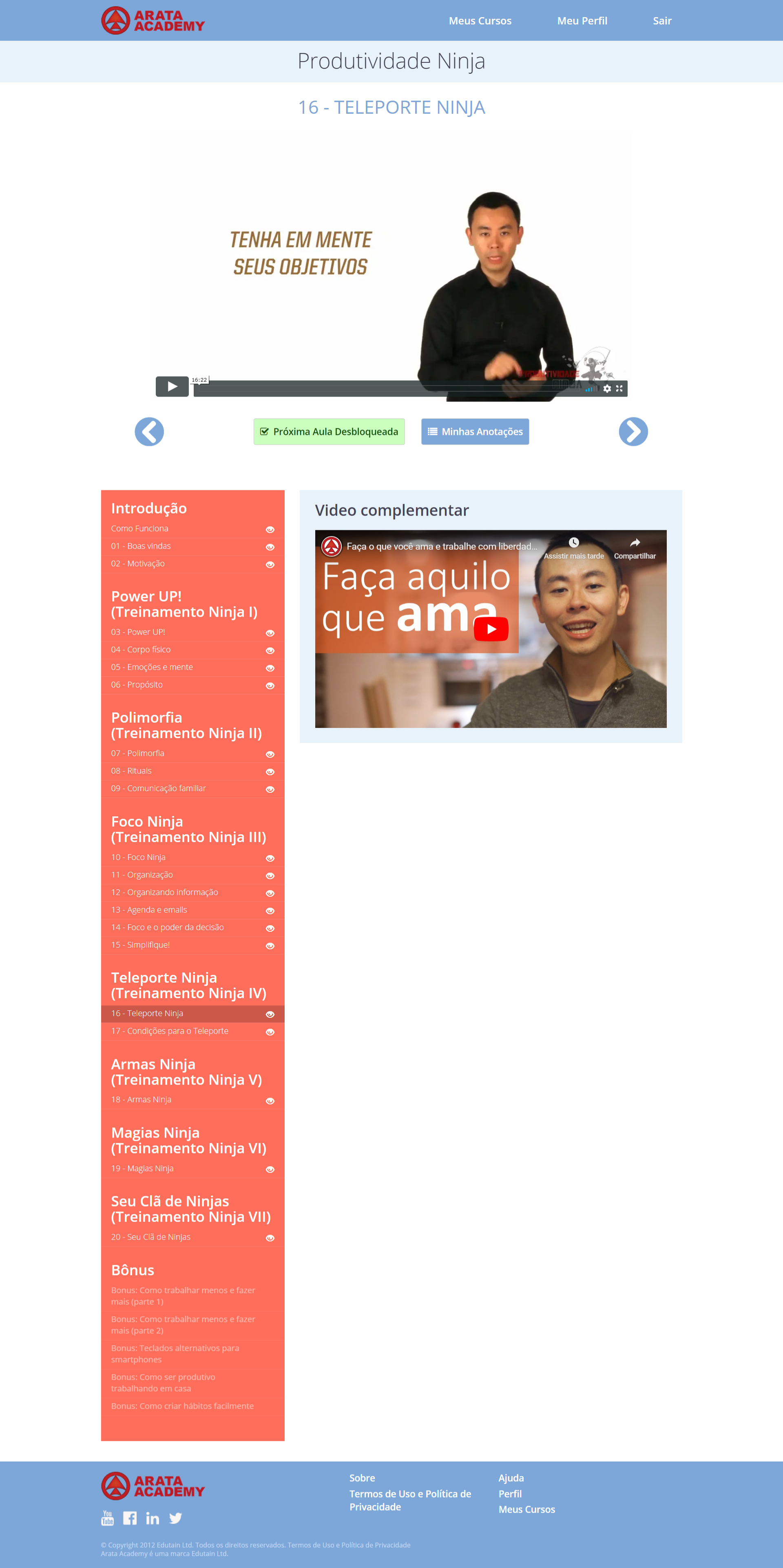Play the complementary YouTube video
Image resolution: width=783 pixels, height=1568 pixels.
click(491, 629)
